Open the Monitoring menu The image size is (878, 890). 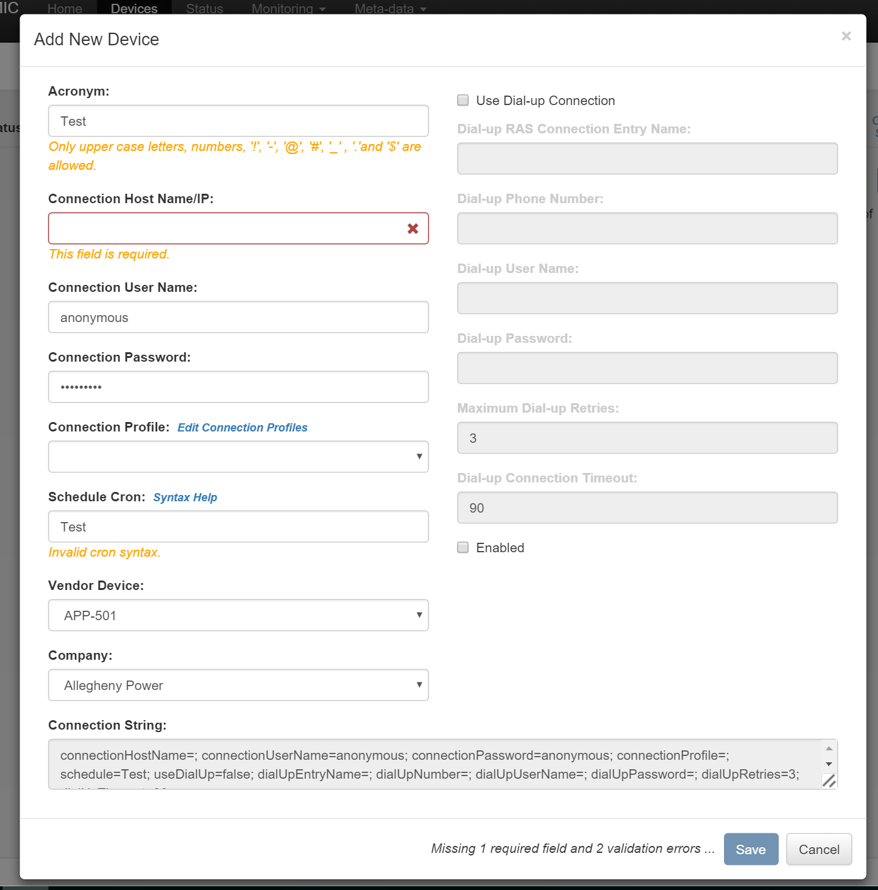pyautogui.click(x=288, y=9)
